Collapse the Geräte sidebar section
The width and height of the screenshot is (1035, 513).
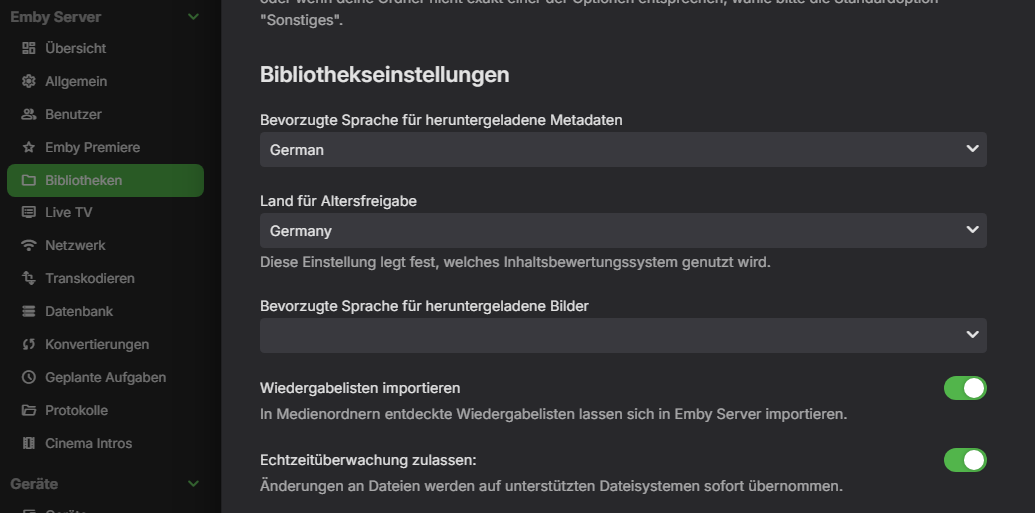click(x=194, y=484)
